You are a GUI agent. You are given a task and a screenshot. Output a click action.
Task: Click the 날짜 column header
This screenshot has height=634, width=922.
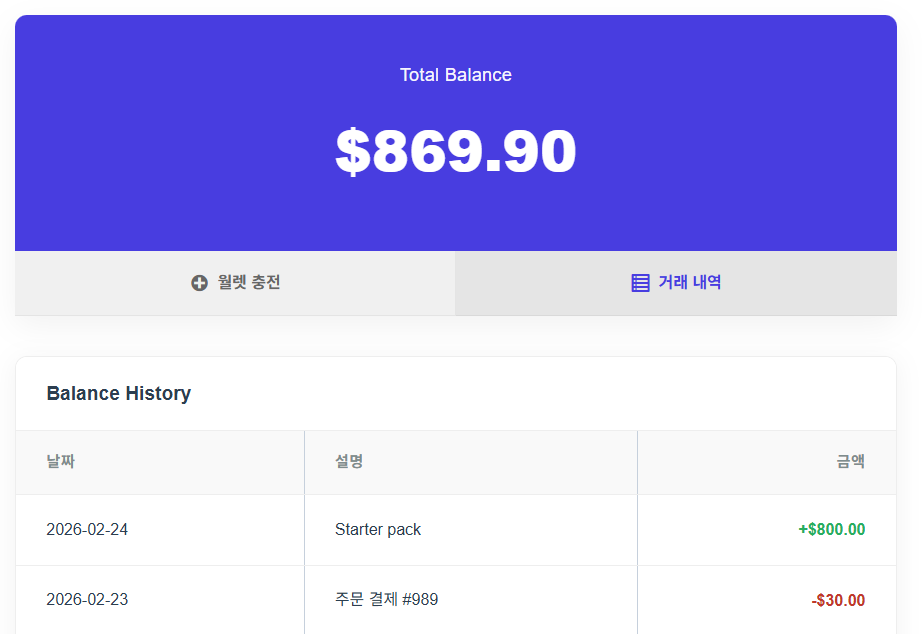coord(61,461)
